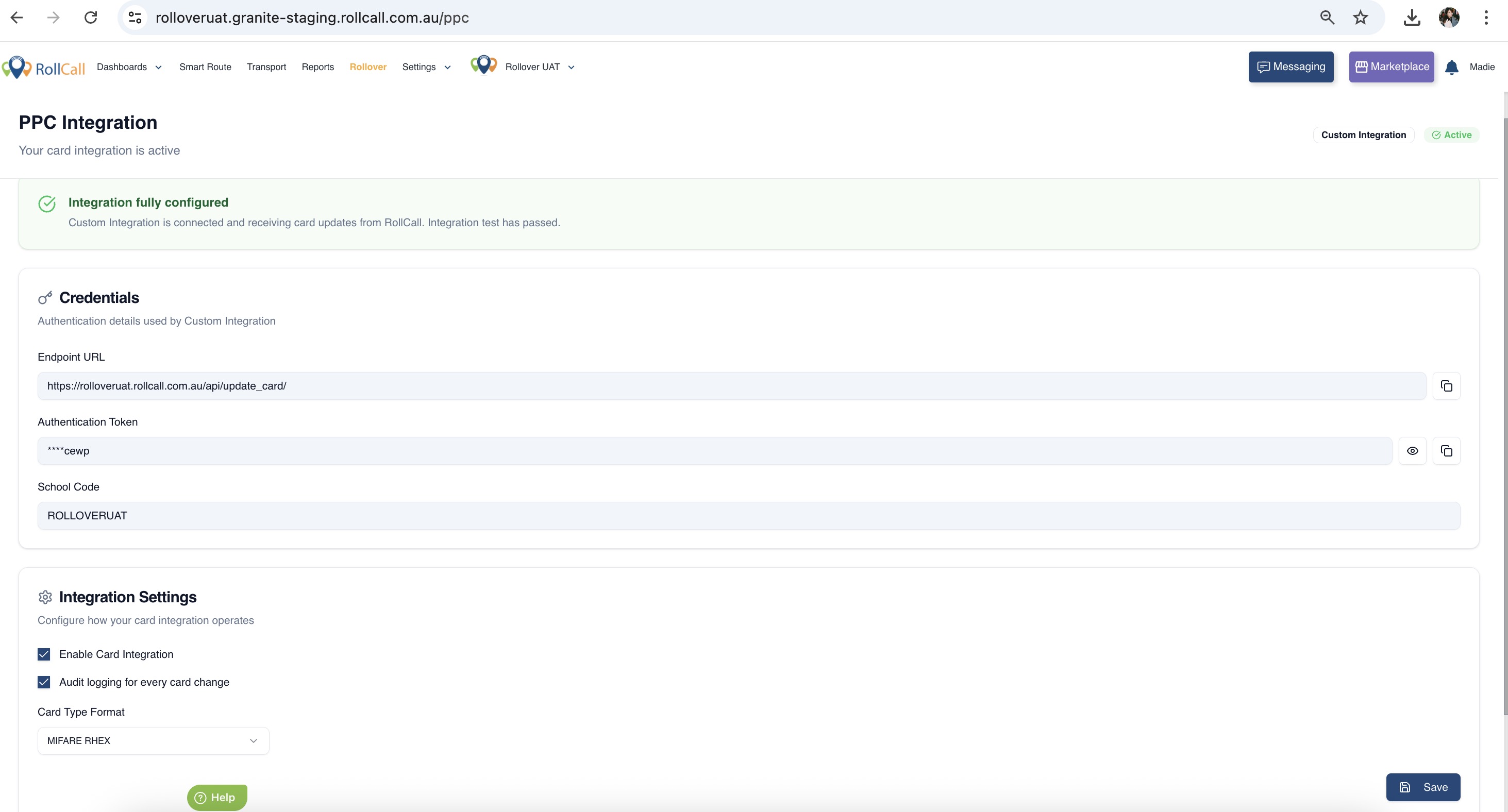
Task: Expand the Dashboards menu
Action: tap(129, 67)
